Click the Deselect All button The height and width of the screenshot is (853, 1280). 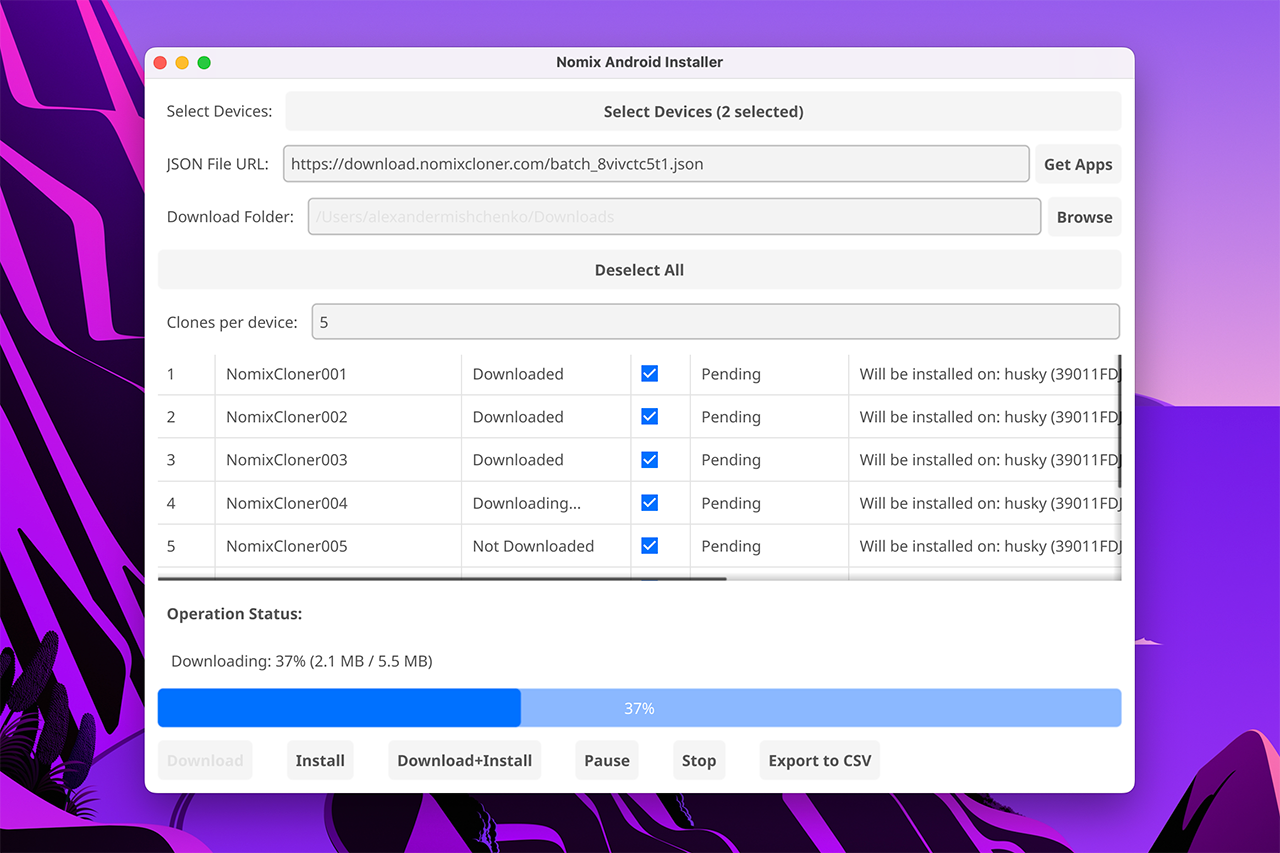(639, 270)
